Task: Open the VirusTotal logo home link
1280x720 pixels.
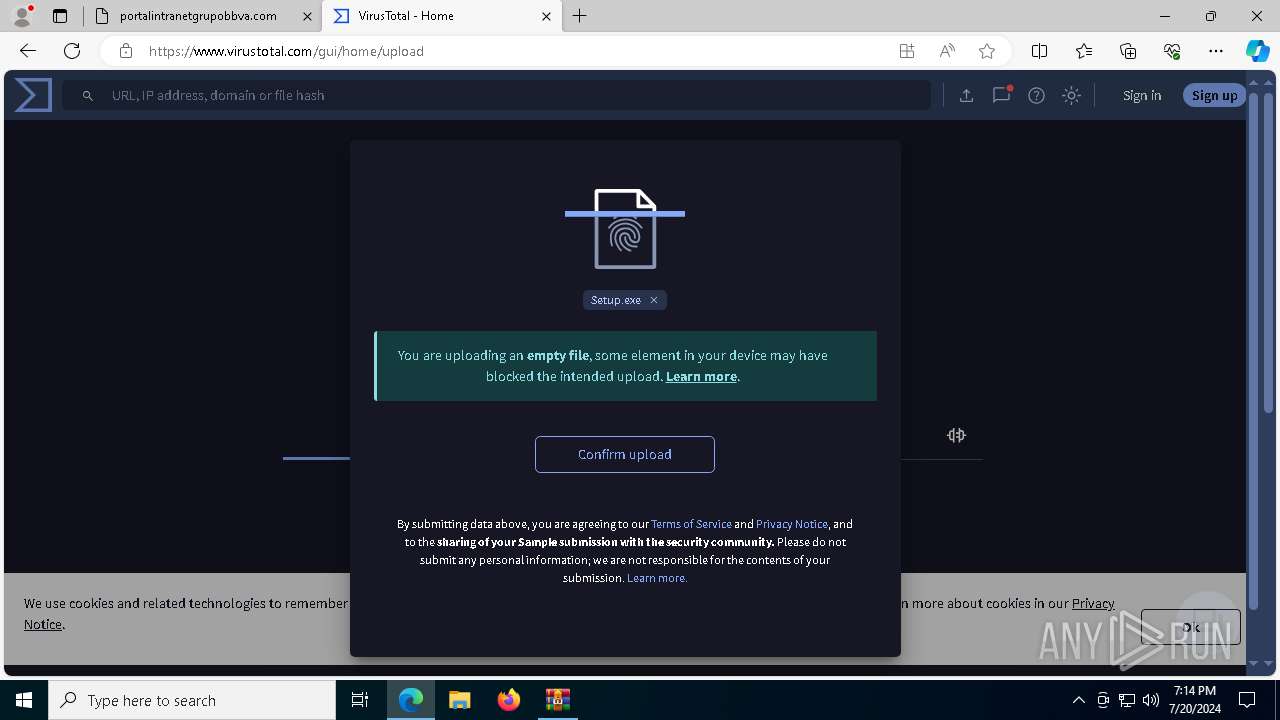Action: coord(33,95)
